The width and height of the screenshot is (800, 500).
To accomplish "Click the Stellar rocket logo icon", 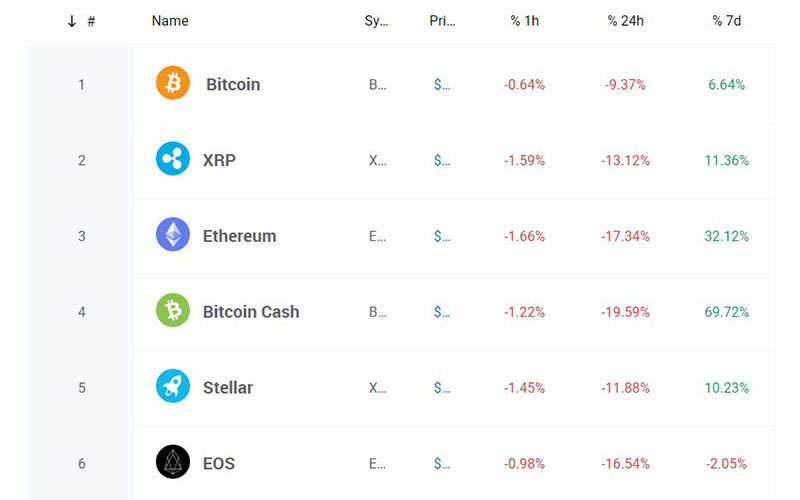I will click(173, 387).
